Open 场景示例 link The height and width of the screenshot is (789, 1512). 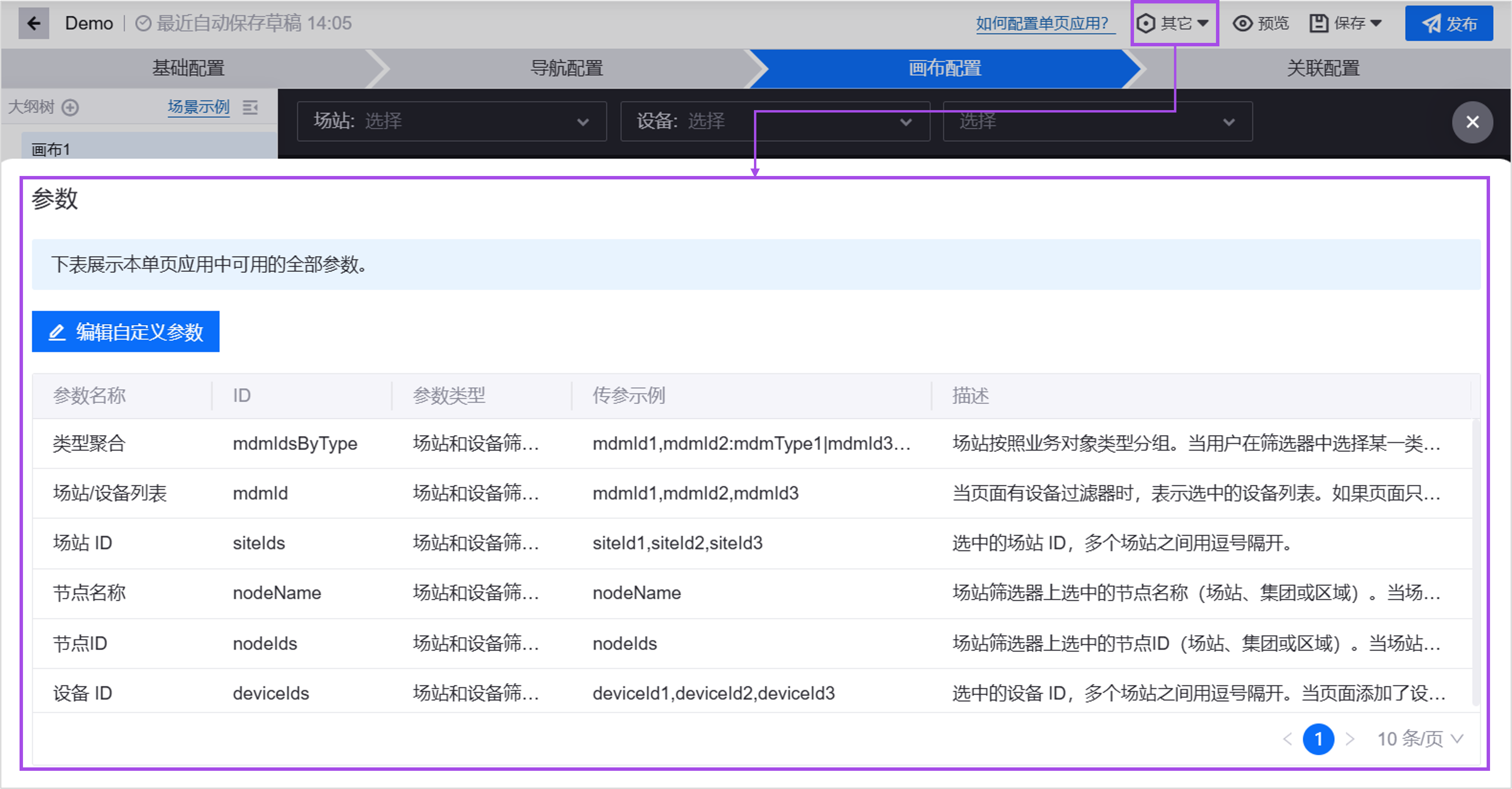(x=198, y=107)
